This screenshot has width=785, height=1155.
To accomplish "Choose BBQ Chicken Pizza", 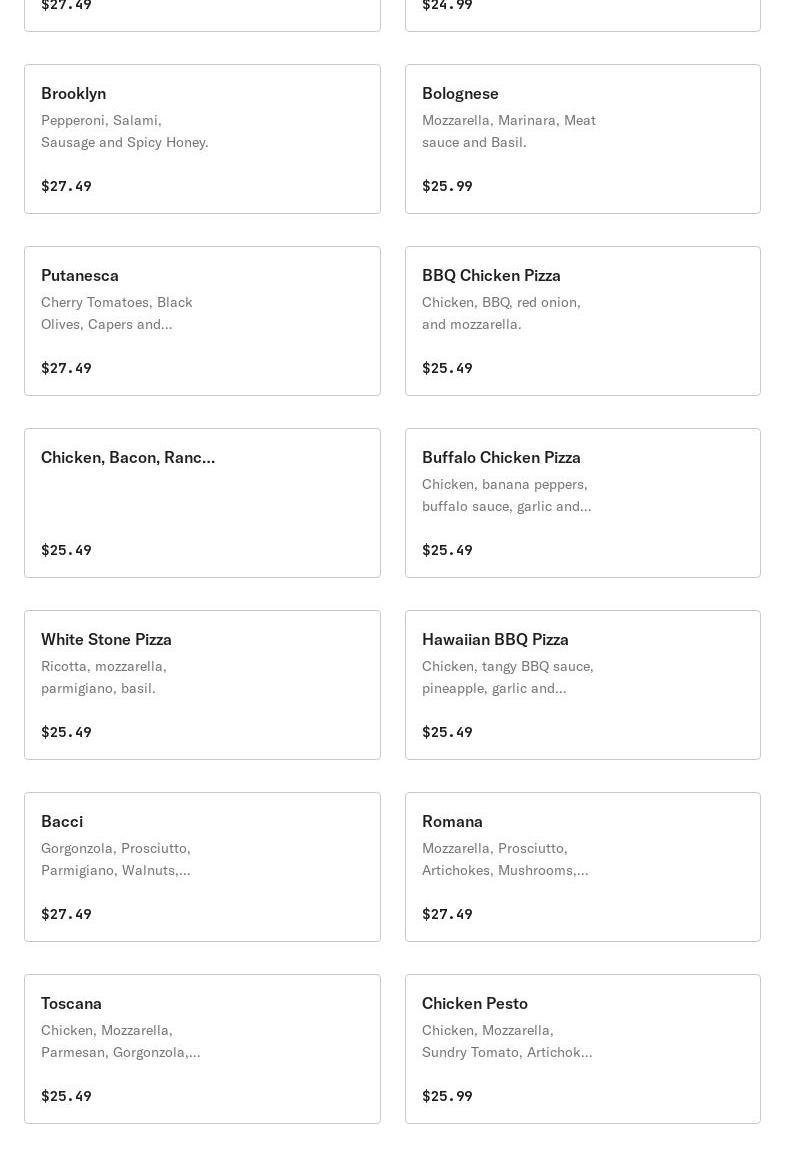I will pos(582,321).
